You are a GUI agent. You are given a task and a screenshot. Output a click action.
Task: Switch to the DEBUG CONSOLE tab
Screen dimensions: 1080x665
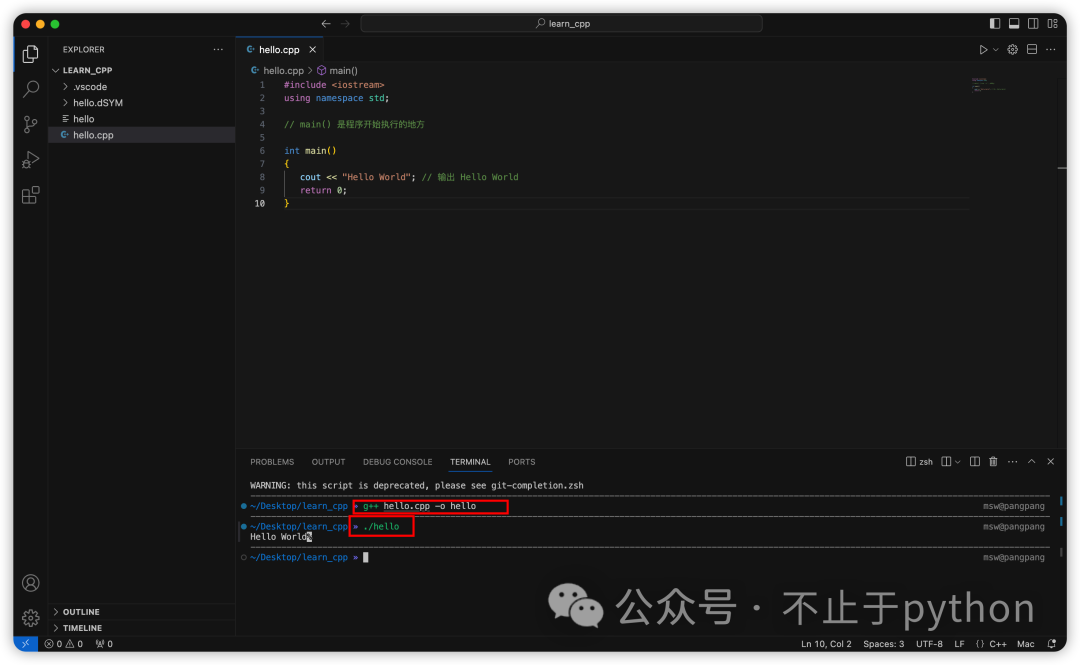pos(397,462)
